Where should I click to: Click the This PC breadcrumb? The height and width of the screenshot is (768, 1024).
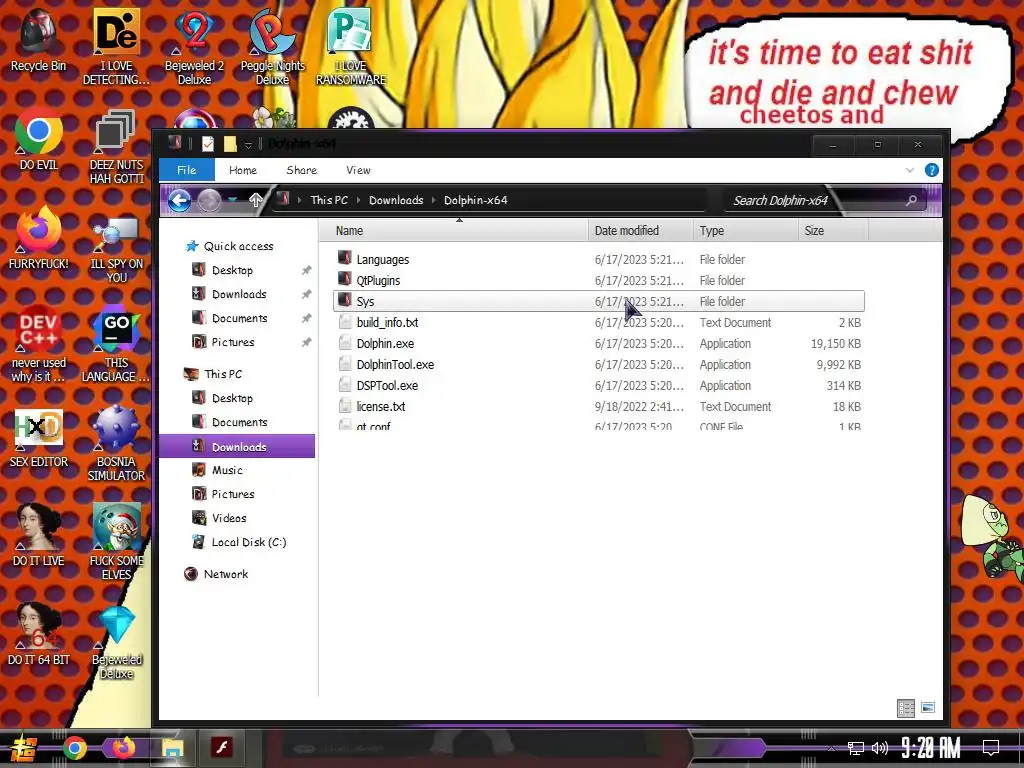click(329, 200)
